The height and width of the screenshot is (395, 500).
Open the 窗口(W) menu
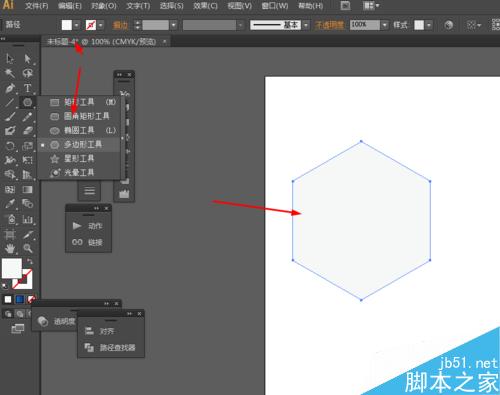275,6
